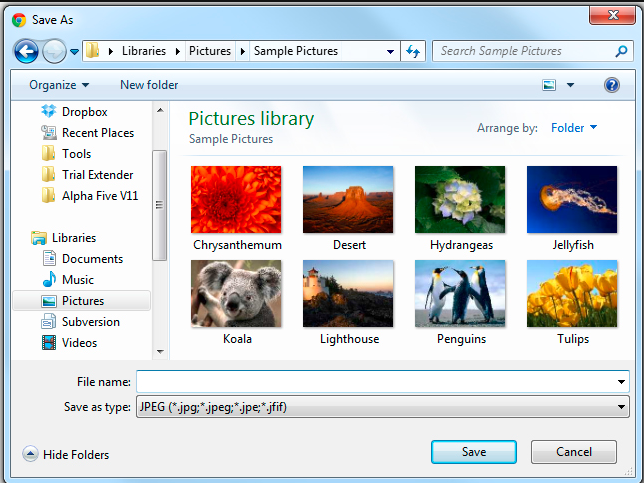
Task: Open Recent Places in the navigation pane
Action: click(87, 133)
